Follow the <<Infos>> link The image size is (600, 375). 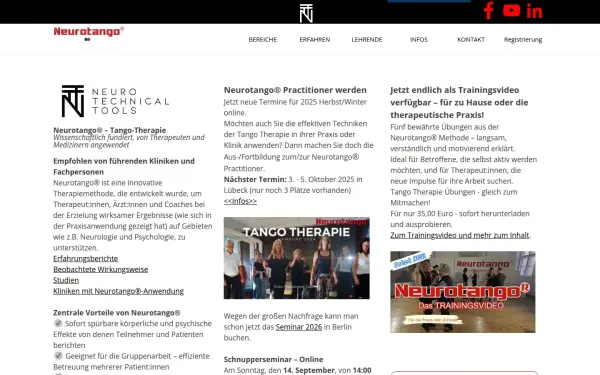click(x=240, y=201)
